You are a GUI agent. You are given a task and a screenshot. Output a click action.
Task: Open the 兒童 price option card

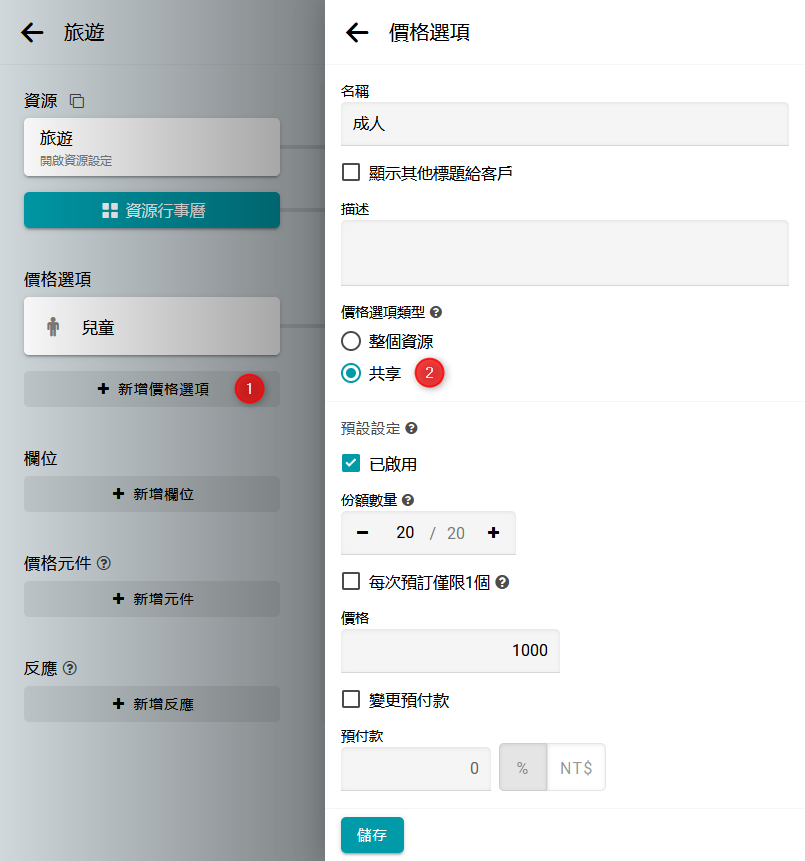[x=152, y=326]
